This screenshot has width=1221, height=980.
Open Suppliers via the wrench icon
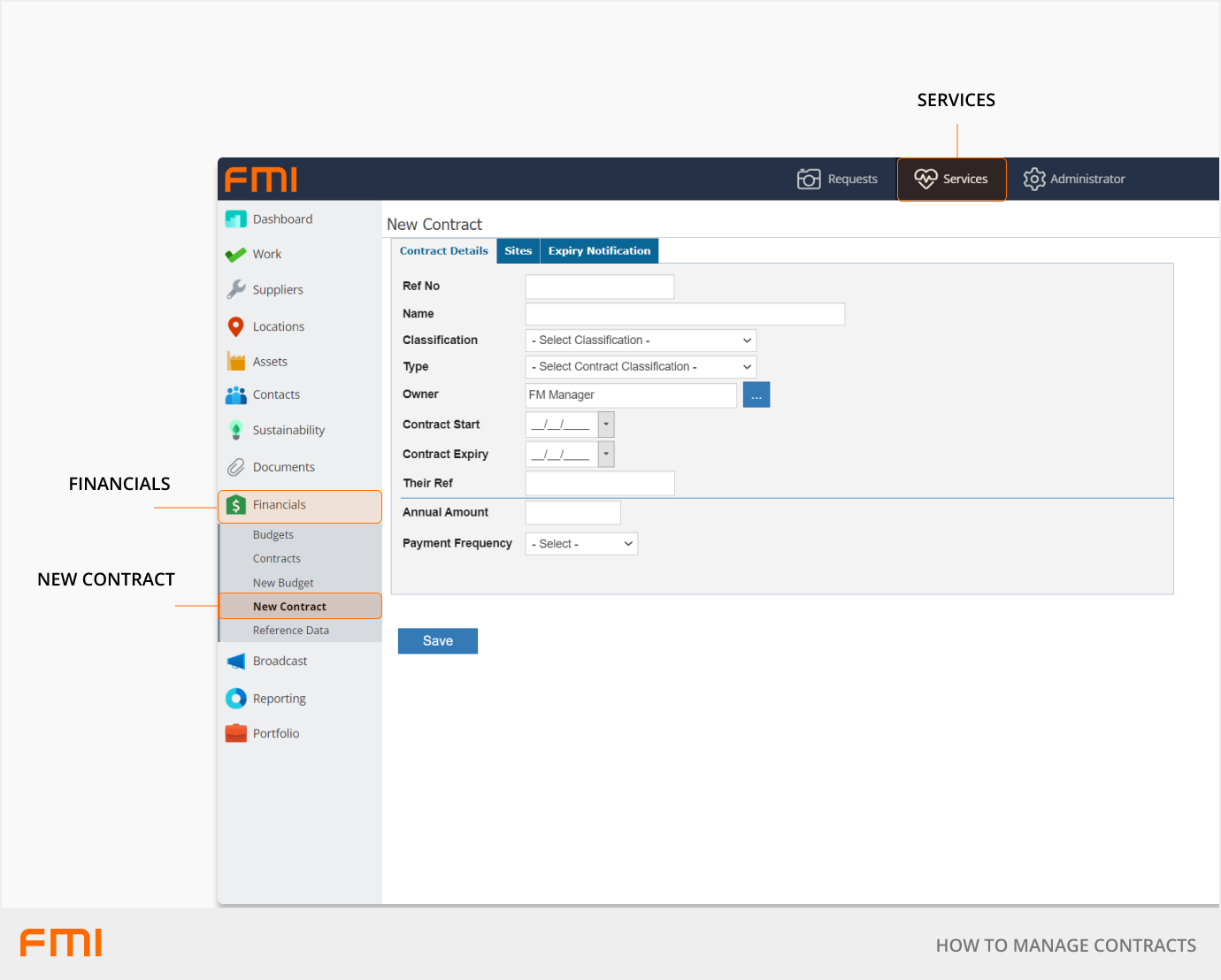235,289
